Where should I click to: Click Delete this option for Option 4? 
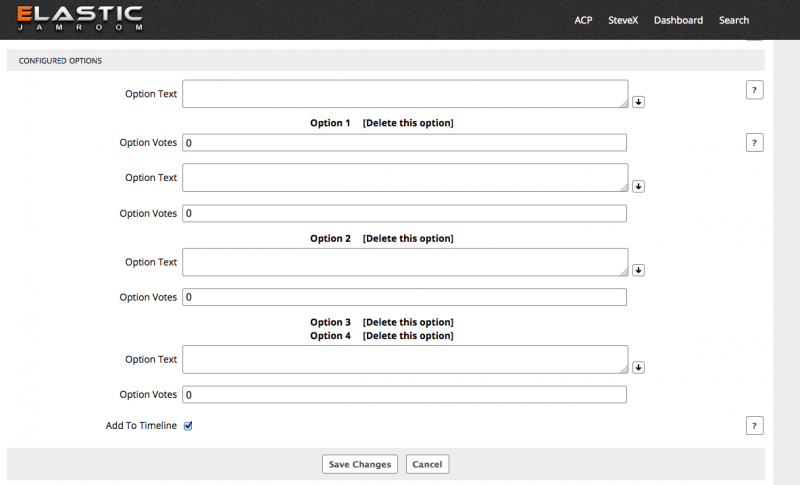(407, 336)
